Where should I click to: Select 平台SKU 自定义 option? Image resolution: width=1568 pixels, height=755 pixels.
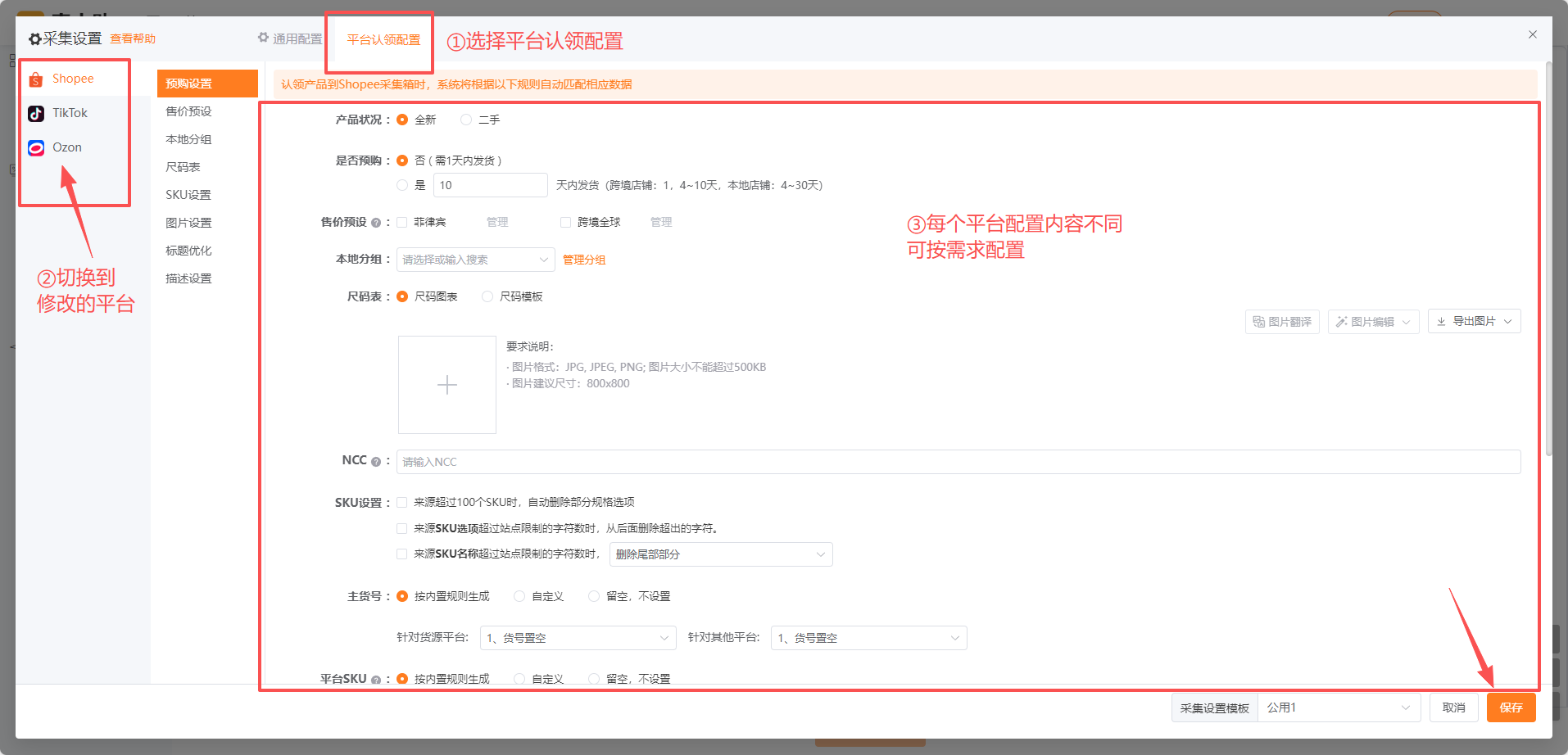(519, 679)
